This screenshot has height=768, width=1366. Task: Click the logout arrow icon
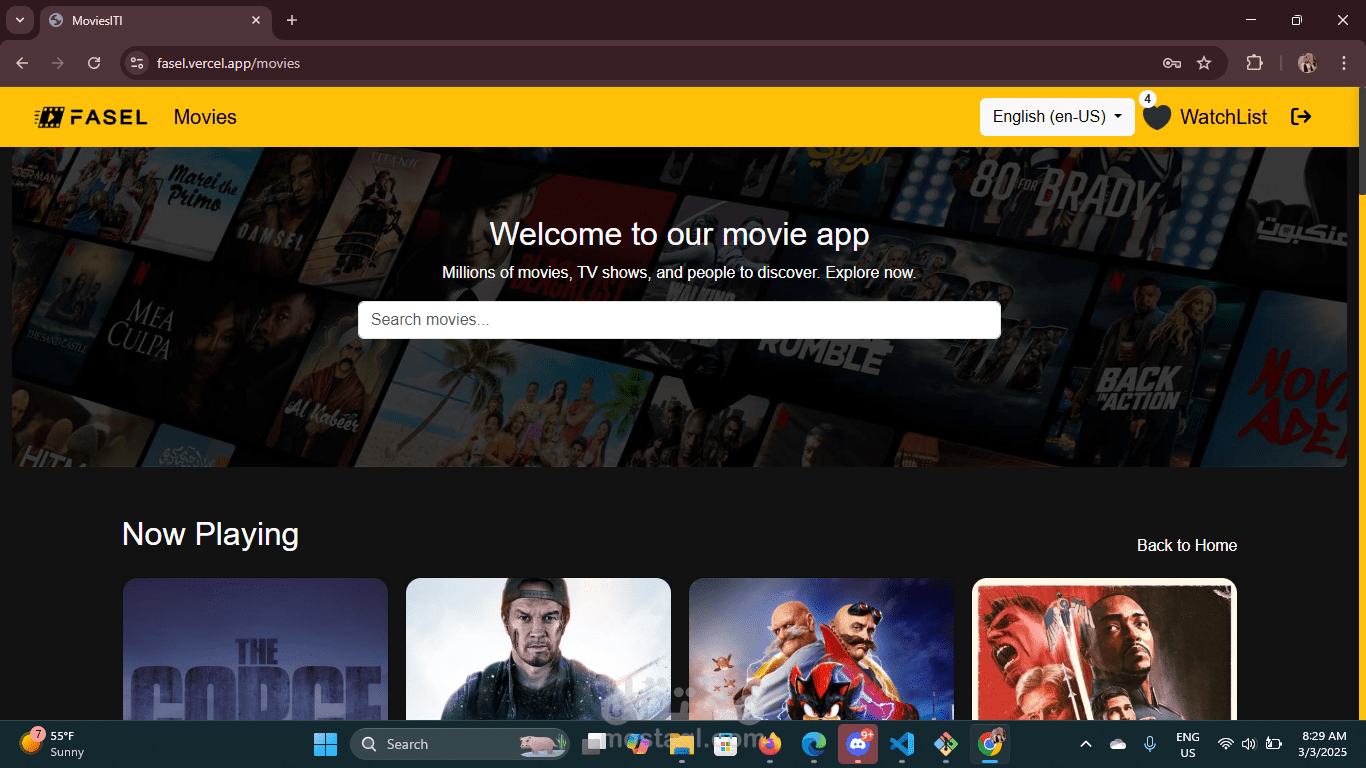tap(1301, 117)
